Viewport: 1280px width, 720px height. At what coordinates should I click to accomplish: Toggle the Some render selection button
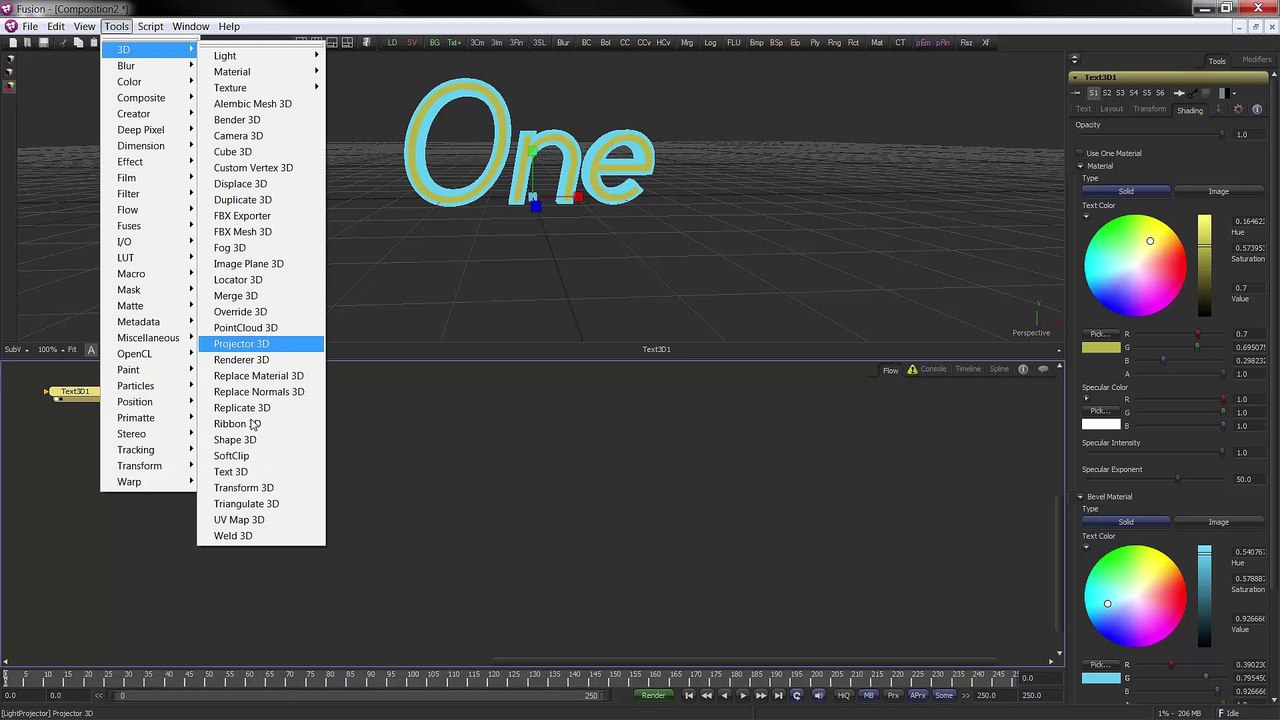click(944, 695)
